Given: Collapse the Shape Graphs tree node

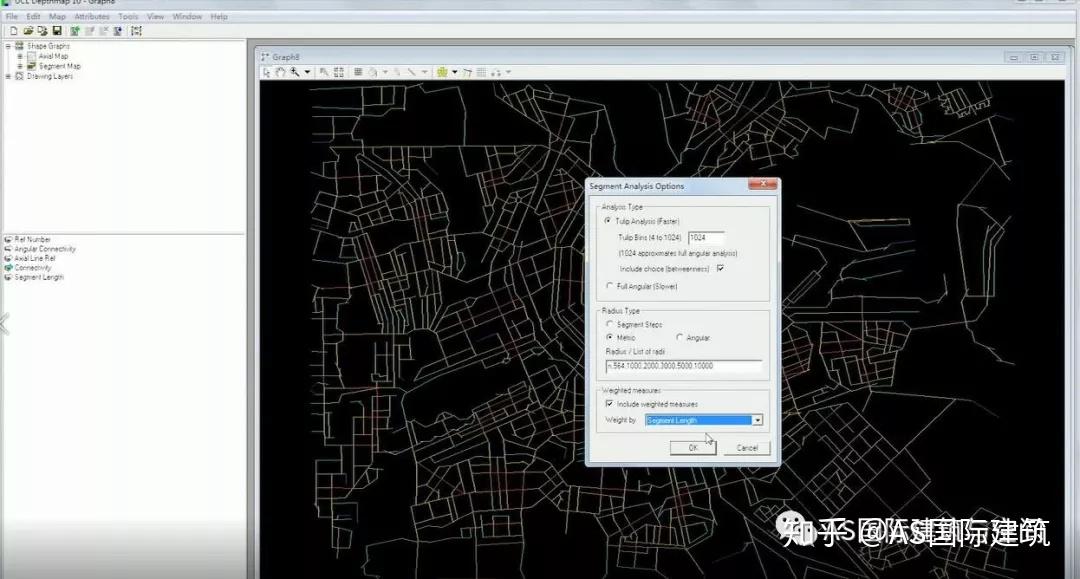Looking at the screenshot, I should (6, 46).
